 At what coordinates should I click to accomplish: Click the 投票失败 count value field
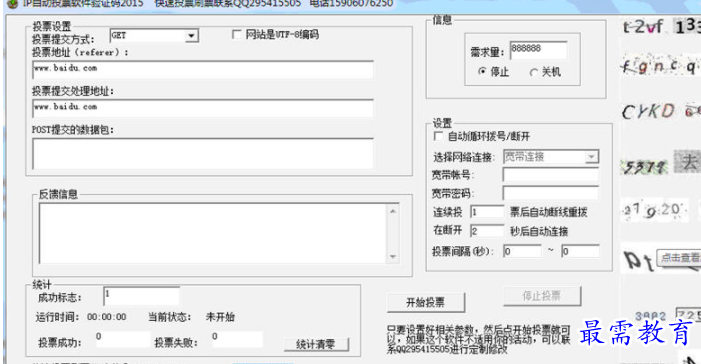tap(237, 339)
